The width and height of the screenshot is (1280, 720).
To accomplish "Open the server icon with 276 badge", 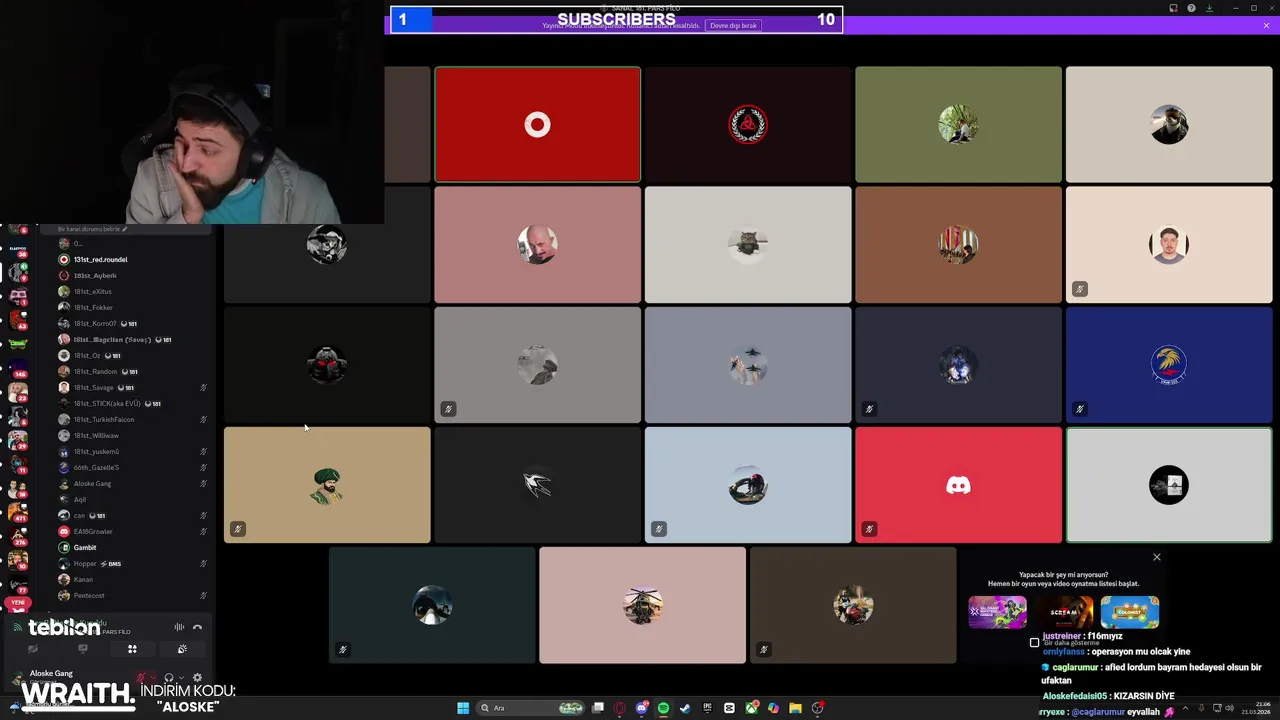I will click(17, 534).
